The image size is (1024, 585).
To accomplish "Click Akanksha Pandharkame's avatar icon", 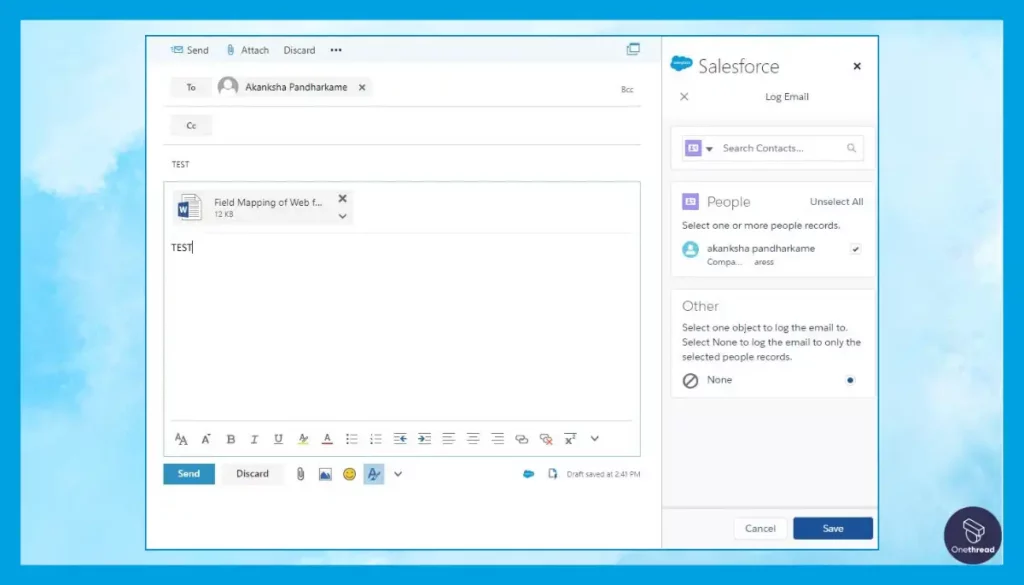I will click(228, 87).
